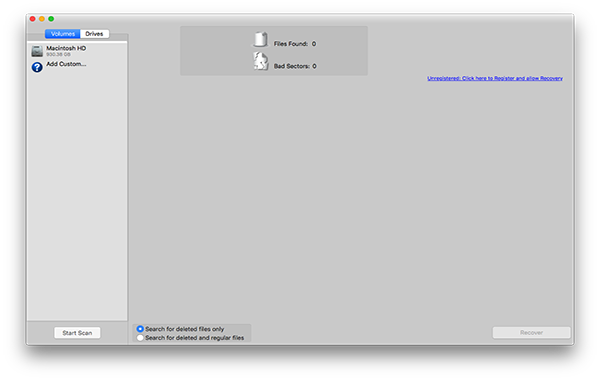This screenshot has width=600, height=380.
Task: Select Search for deleted files only
Action: pyautogui.click(x=180, y=329)
